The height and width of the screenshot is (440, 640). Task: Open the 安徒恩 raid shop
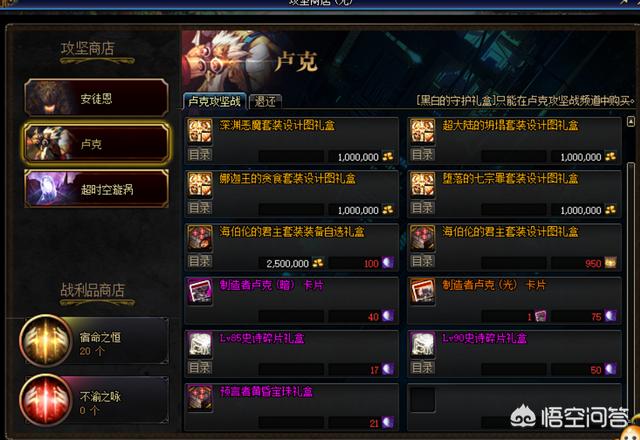pyautogui.click(x=96, y=98)
